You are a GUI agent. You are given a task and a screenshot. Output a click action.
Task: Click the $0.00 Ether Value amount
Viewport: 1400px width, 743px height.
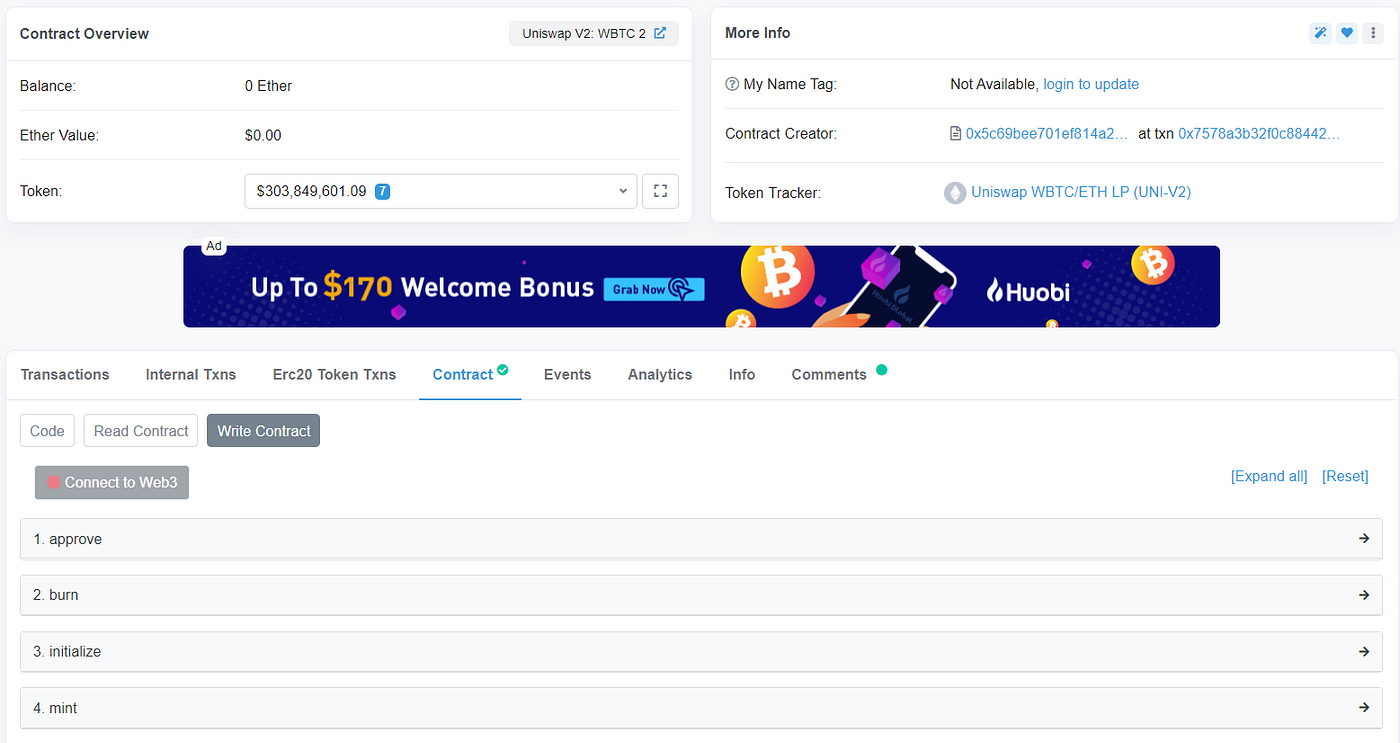click(263, 135)
